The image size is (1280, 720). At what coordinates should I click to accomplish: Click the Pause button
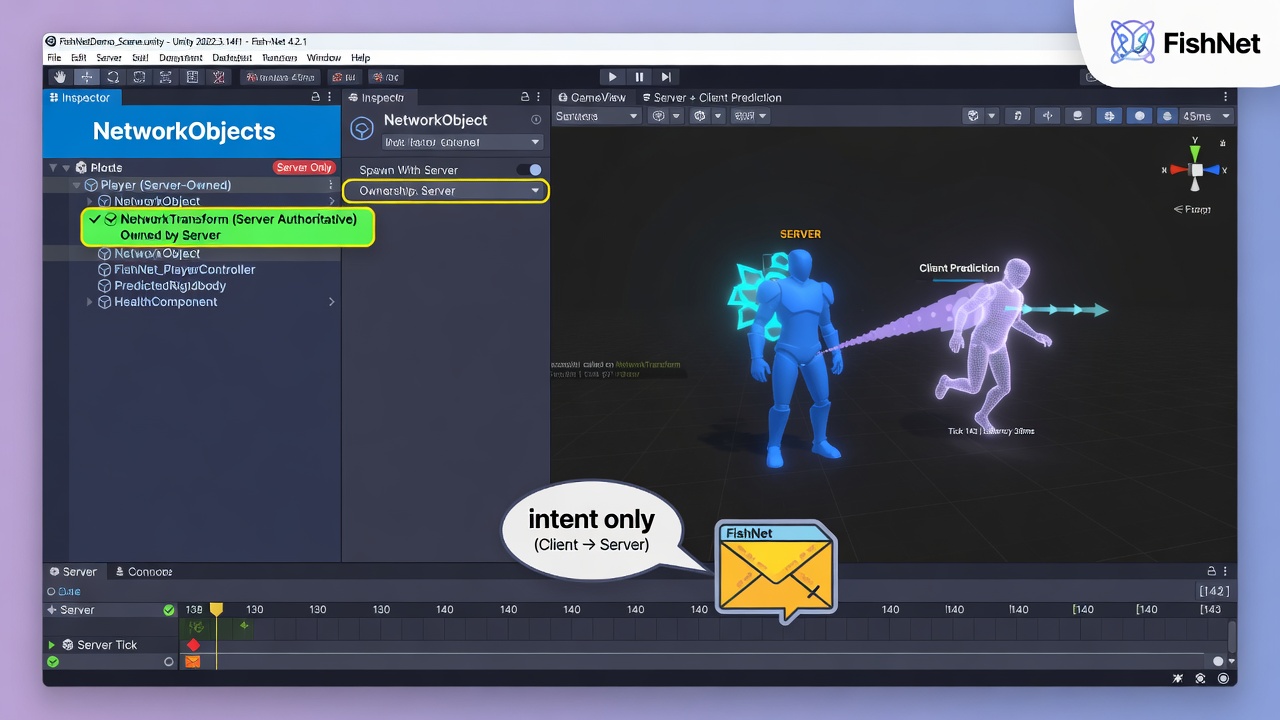click(640, 77)
